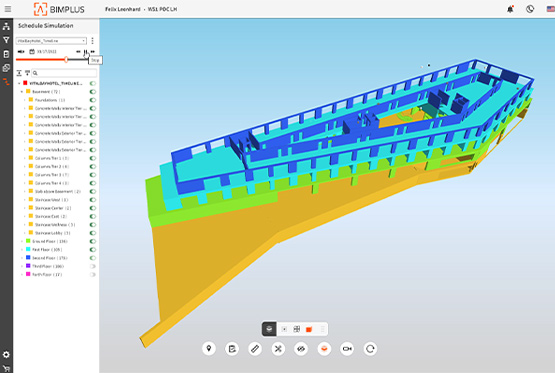Pause the schedule simulation playback
The height and width of the screenshot is (373, 555).
[x=85, y=52]
